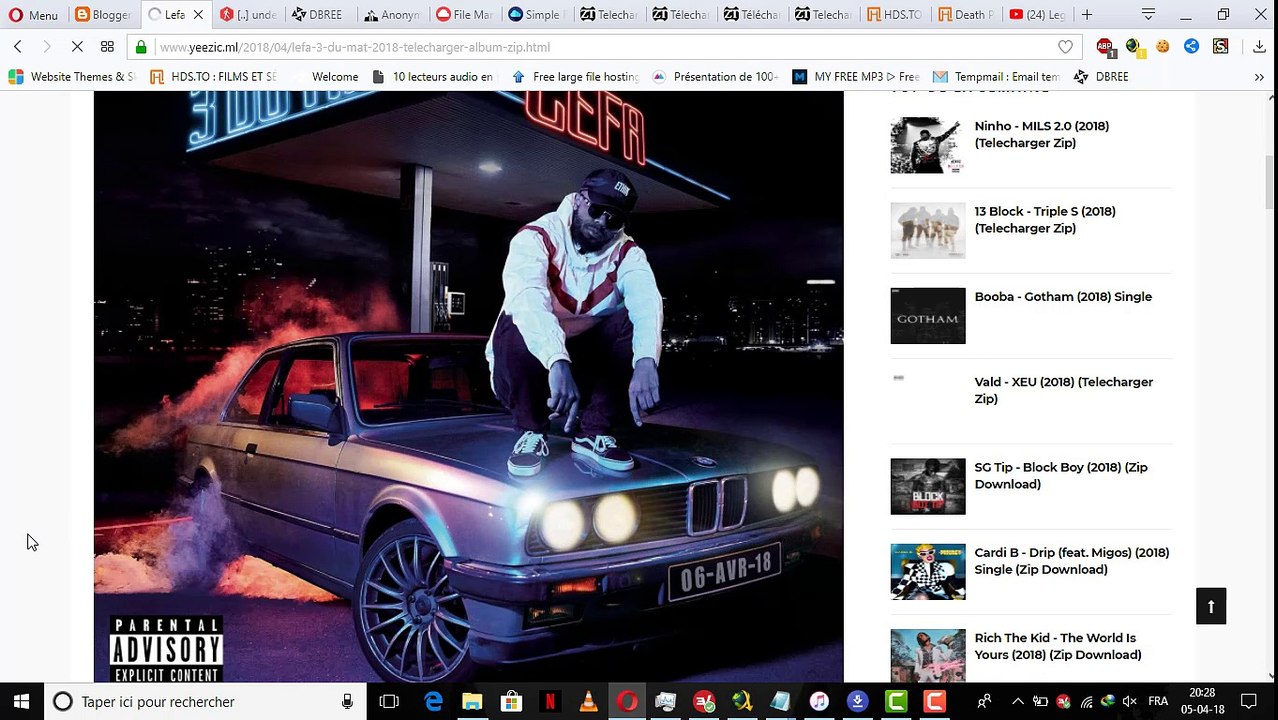Open the downloads arrow icon

click(x=1259, y=47)
